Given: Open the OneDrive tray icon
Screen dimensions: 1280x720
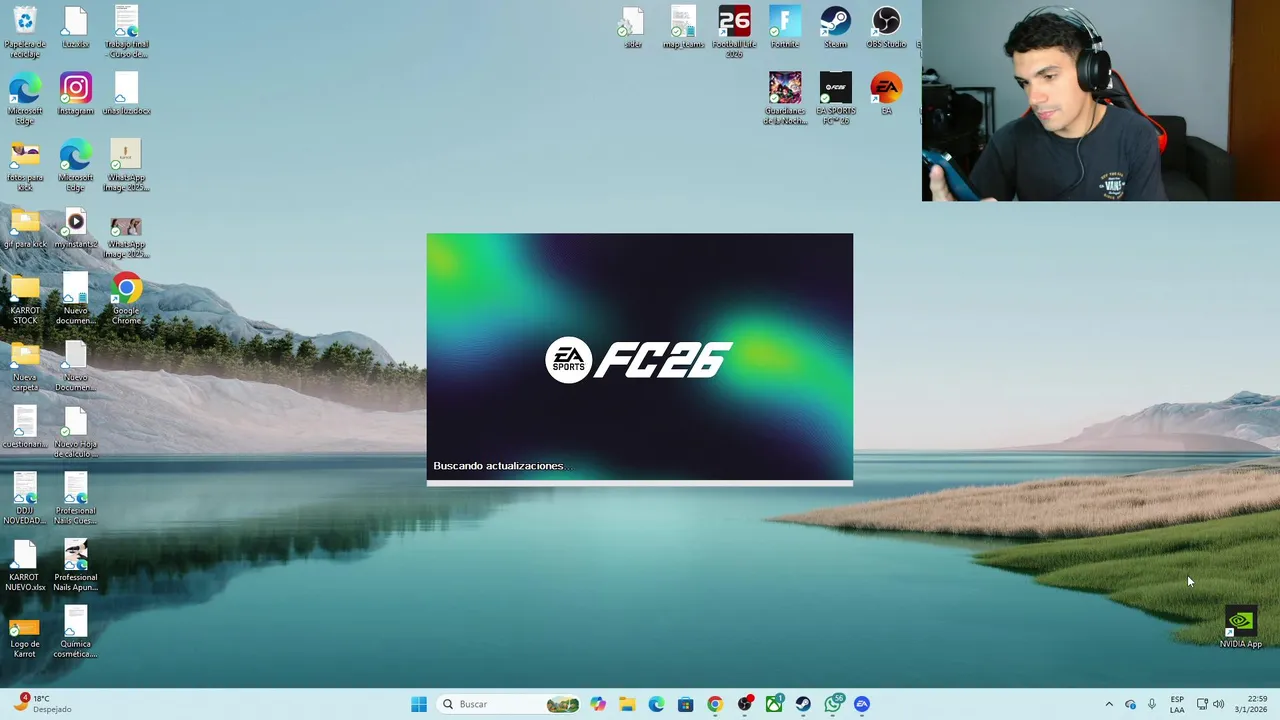Looking at the screenshot, I should [x=1130, y=704].
